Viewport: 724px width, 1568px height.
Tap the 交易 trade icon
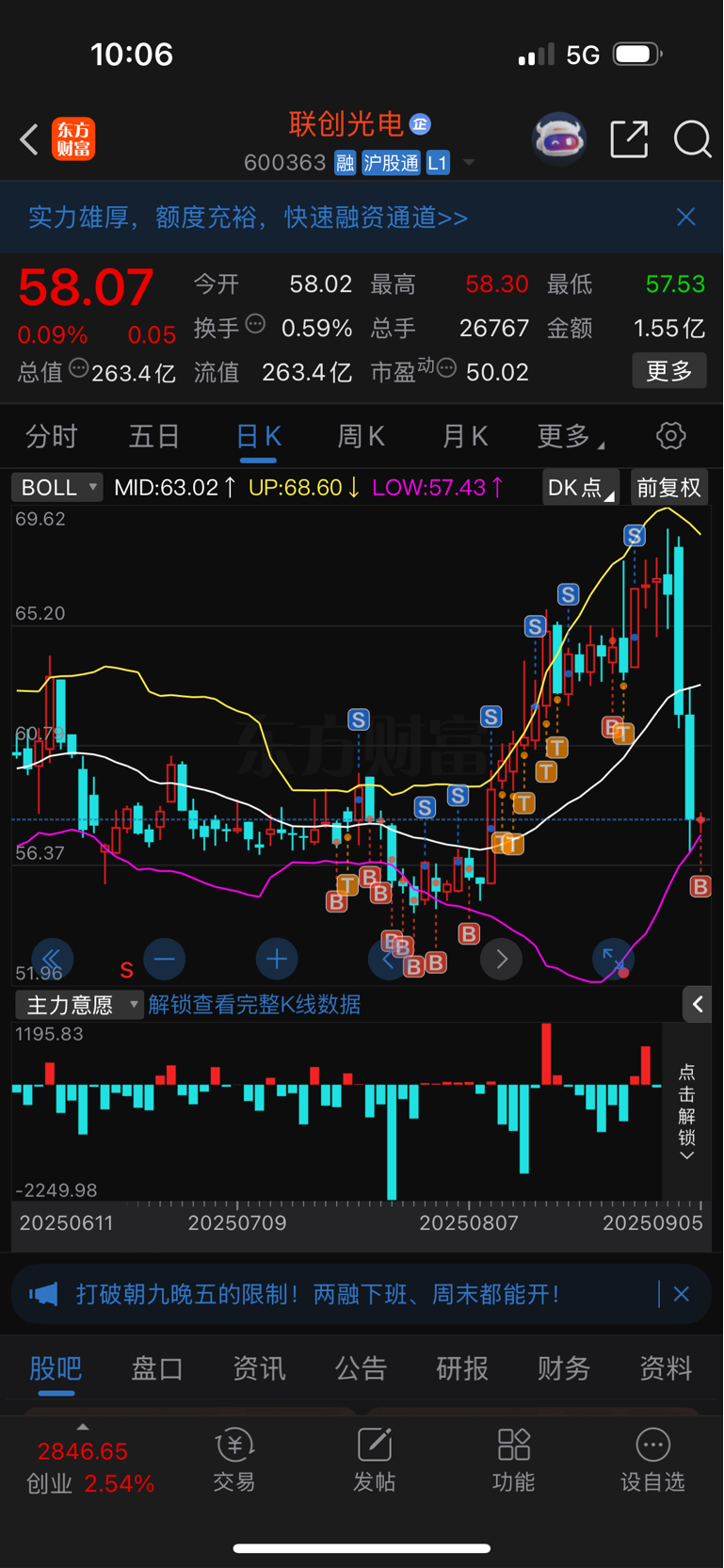(234, 1461)
